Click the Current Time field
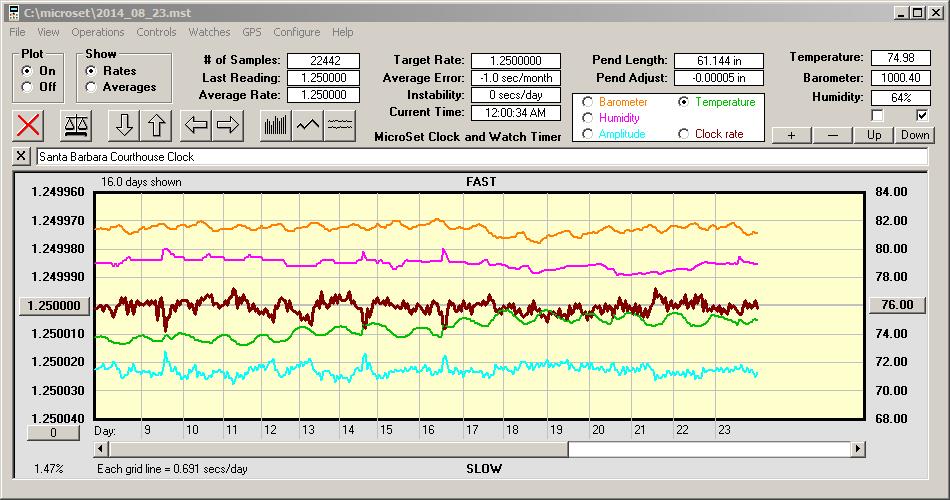 point(516,112)
